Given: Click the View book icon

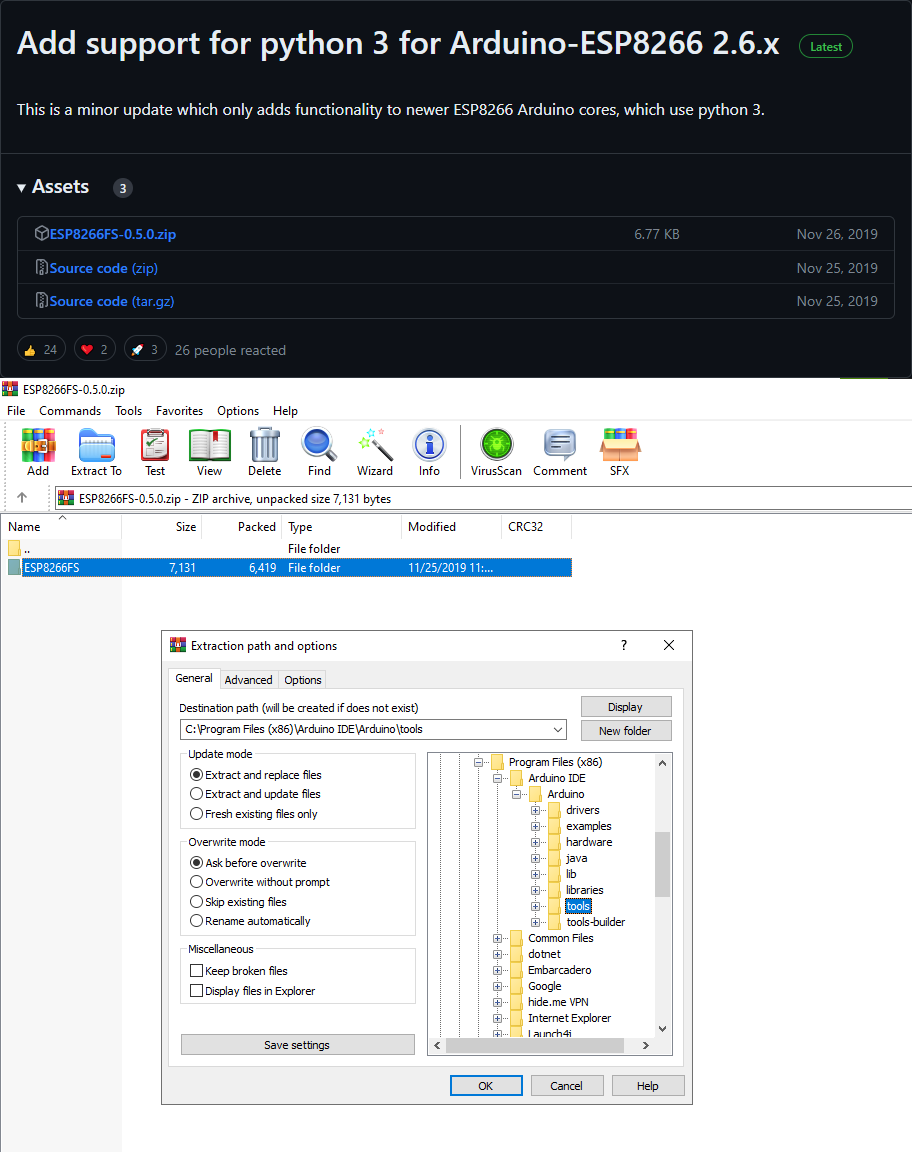Looking at the screenshot, I should tap(209, 452).
